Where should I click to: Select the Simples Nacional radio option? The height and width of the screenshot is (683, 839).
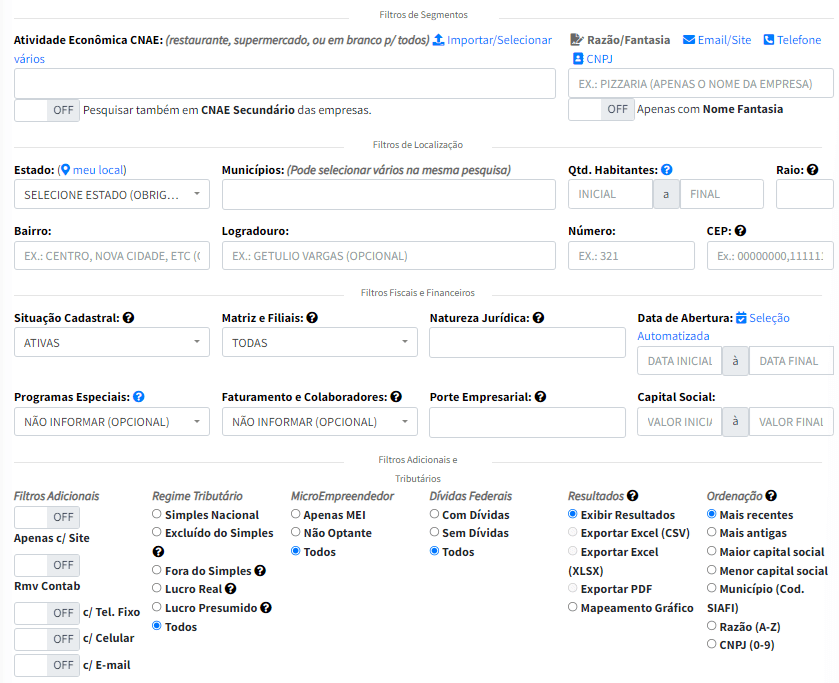click(x=157, y=514)
